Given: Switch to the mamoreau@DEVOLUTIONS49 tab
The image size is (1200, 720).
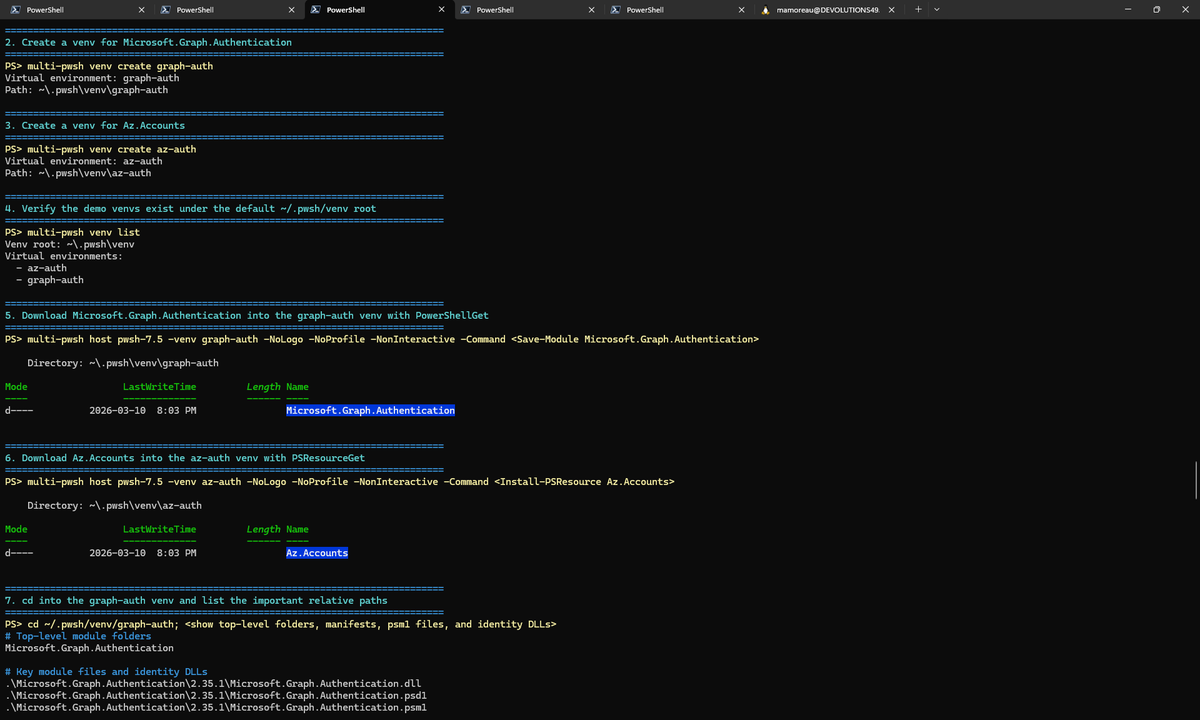Looking at the screenshot, I should coord(820,9).
